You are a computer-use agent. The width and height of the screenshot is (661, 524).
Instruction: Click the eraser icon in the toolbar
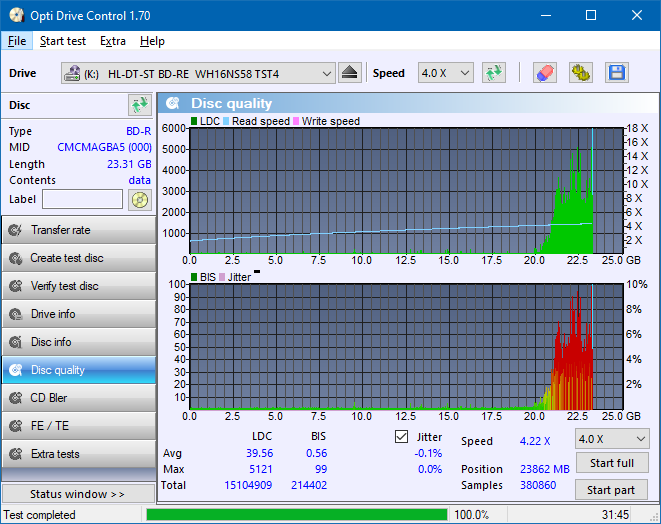point(545,73)
